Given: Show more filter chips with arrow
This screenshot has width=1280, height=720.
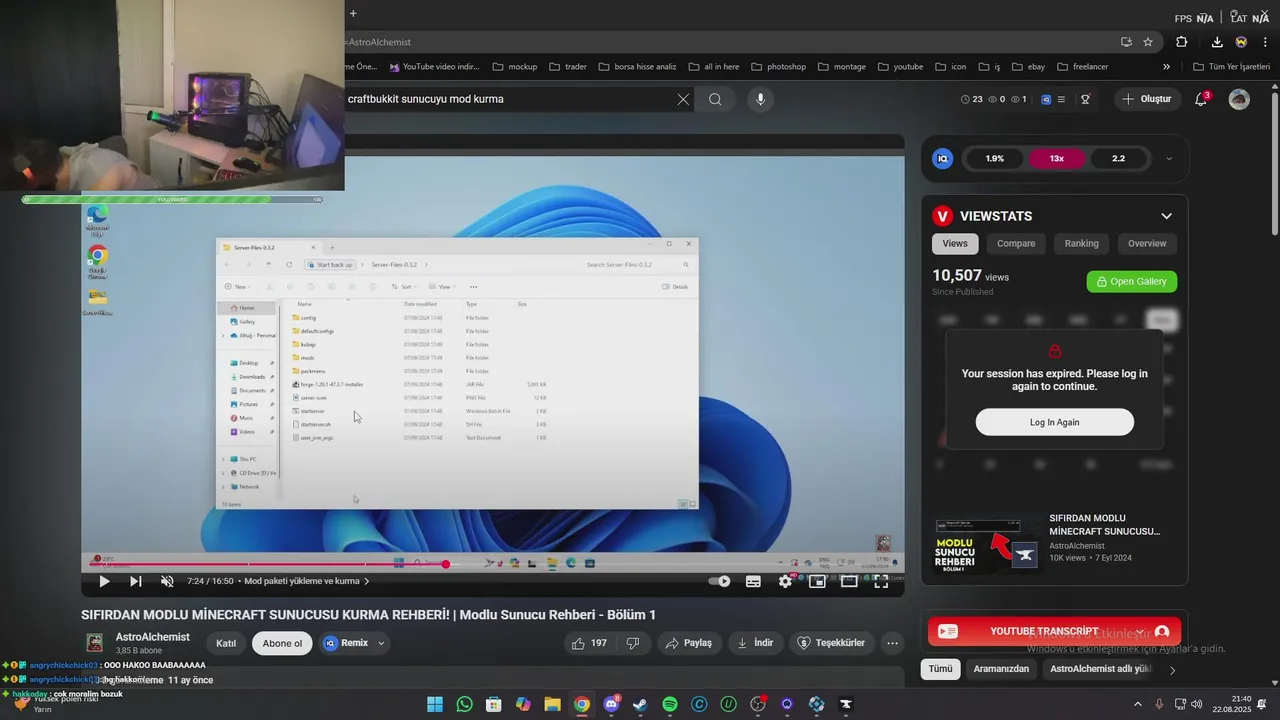Looking at the screenshot, I should coord(1172,670).
